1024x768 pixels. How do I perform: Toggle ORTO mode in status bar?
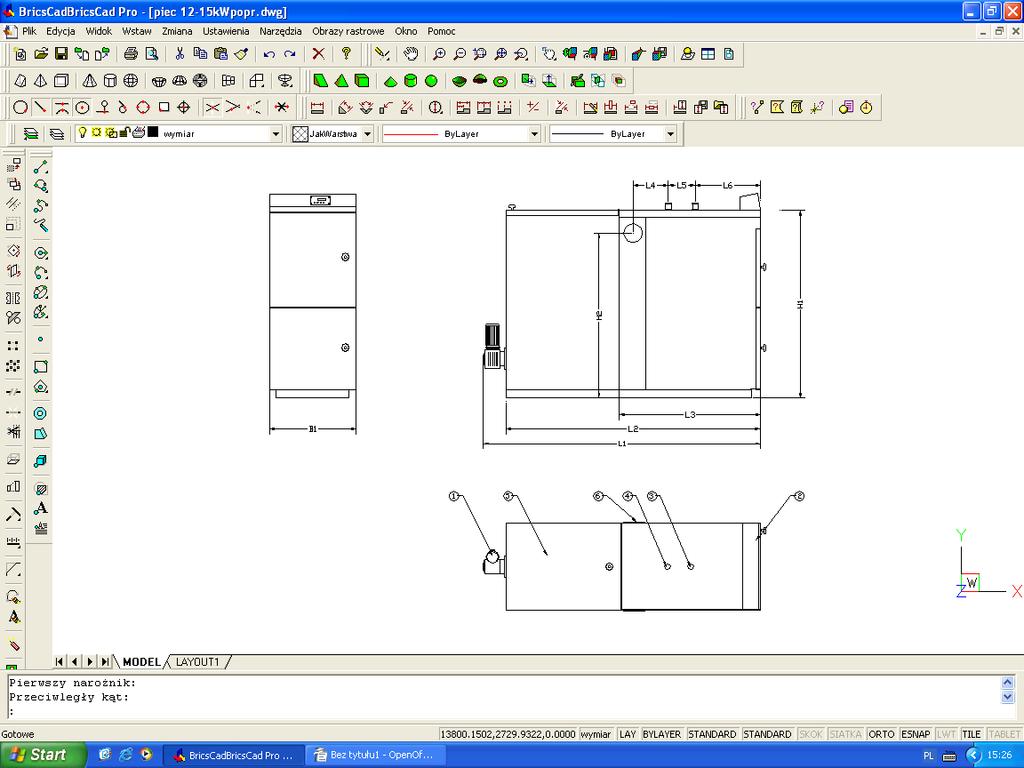pos(881,734)
